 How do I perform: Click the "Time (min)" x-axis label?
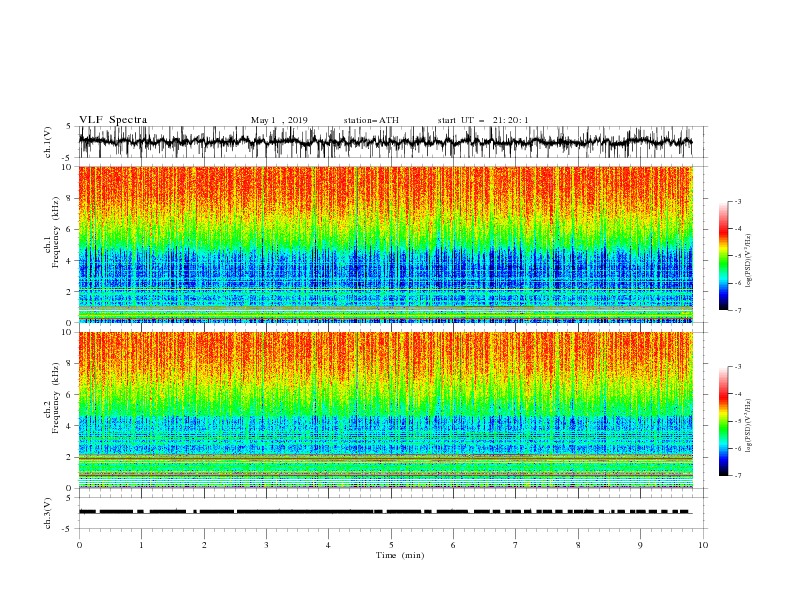coord(400,555)
